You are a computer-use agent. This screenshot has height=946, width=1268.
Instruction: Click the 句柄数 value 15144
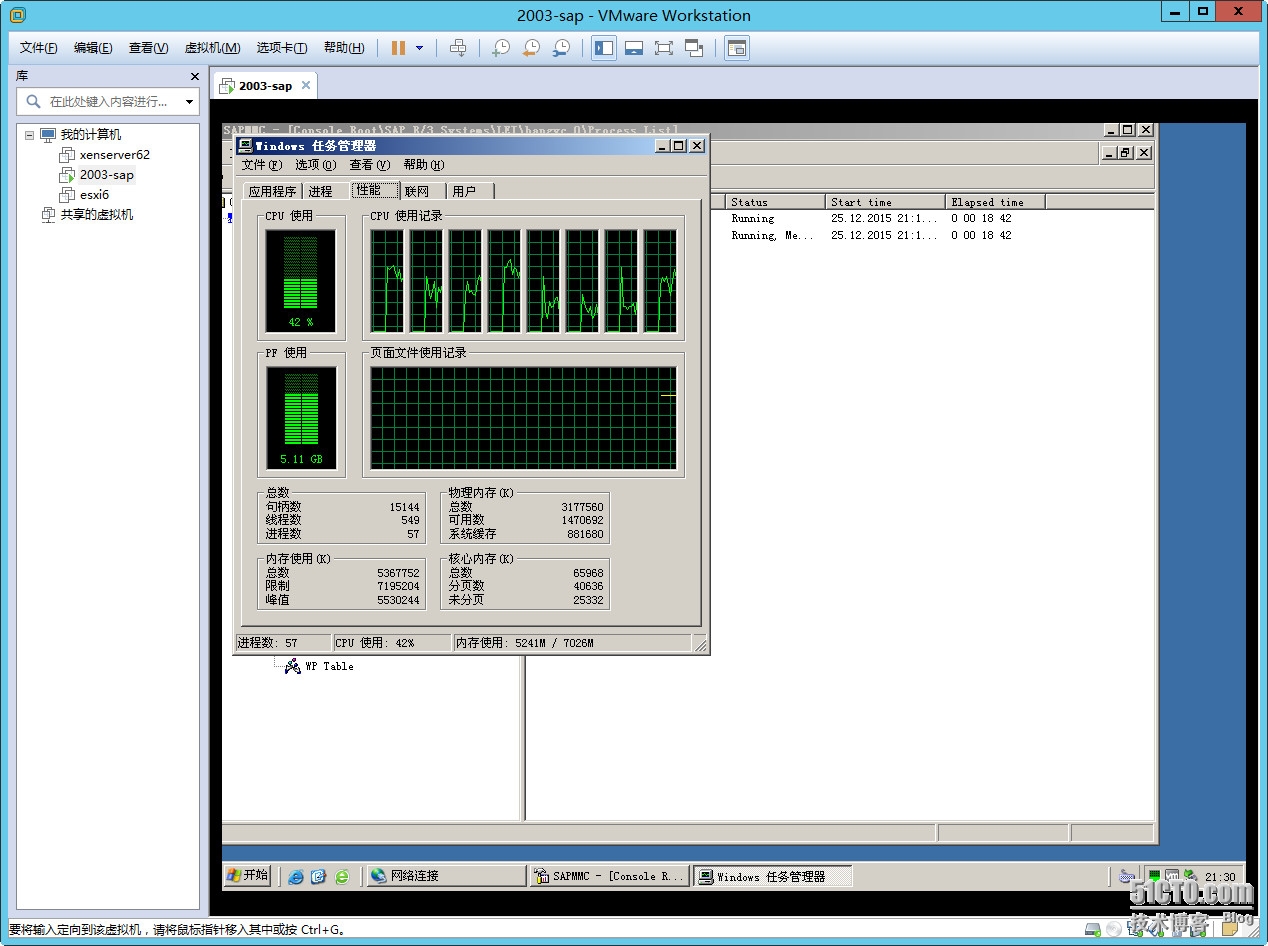[404, 507]
